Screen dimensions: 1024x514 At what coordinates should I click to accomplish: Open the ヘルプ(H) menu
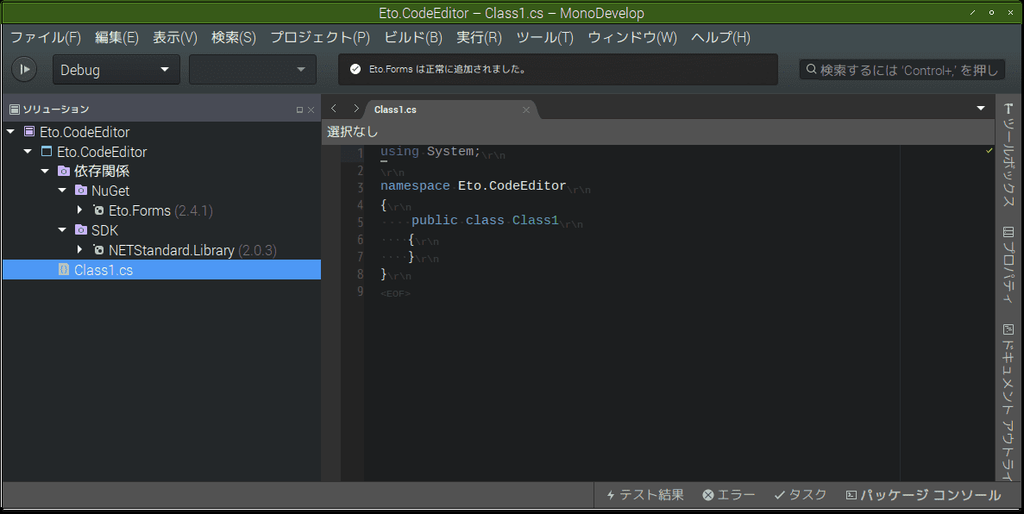point(721,37)
